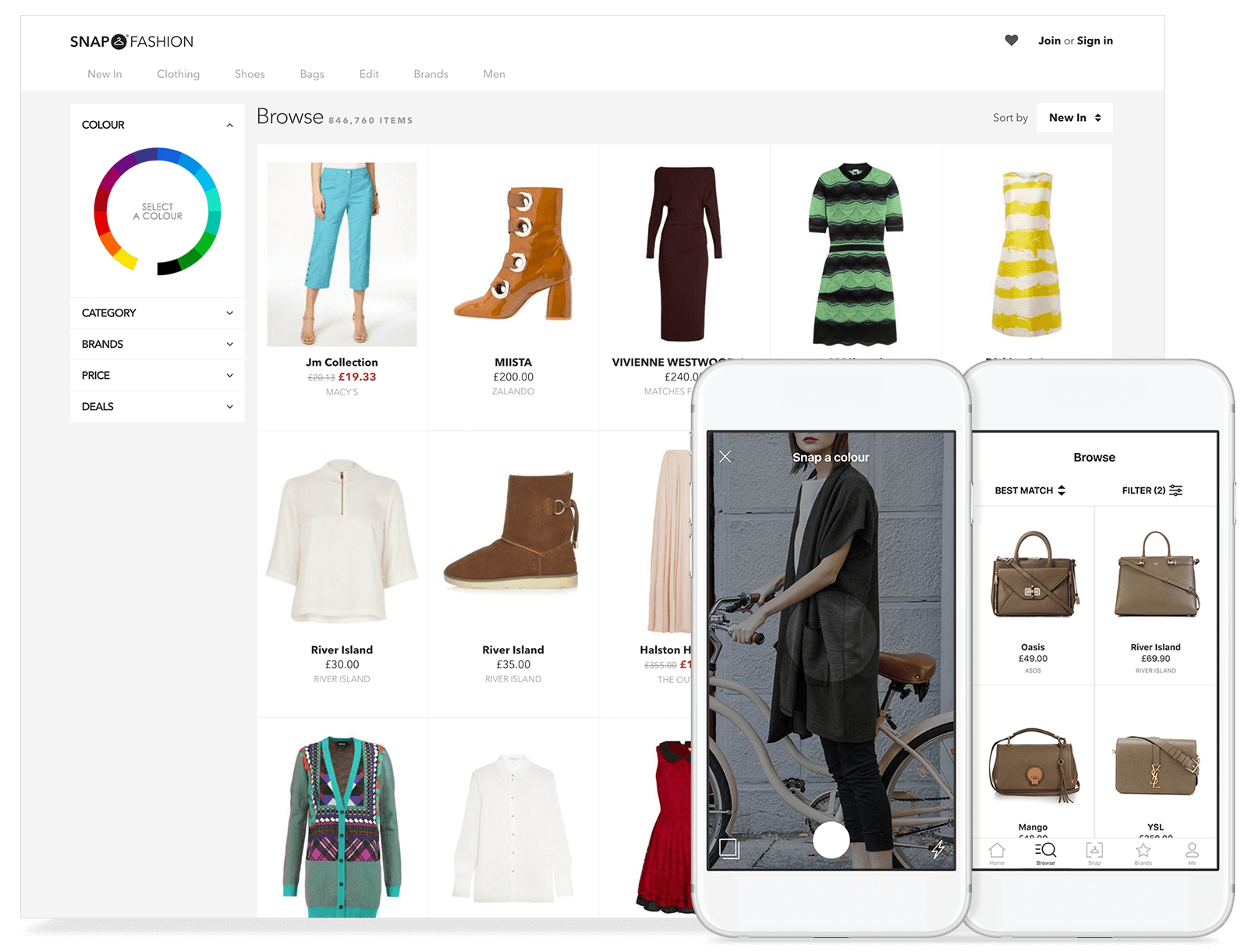This screenshot has height=952, width=1248.
Task: Open the New In menu
Action: coord(105,74)
